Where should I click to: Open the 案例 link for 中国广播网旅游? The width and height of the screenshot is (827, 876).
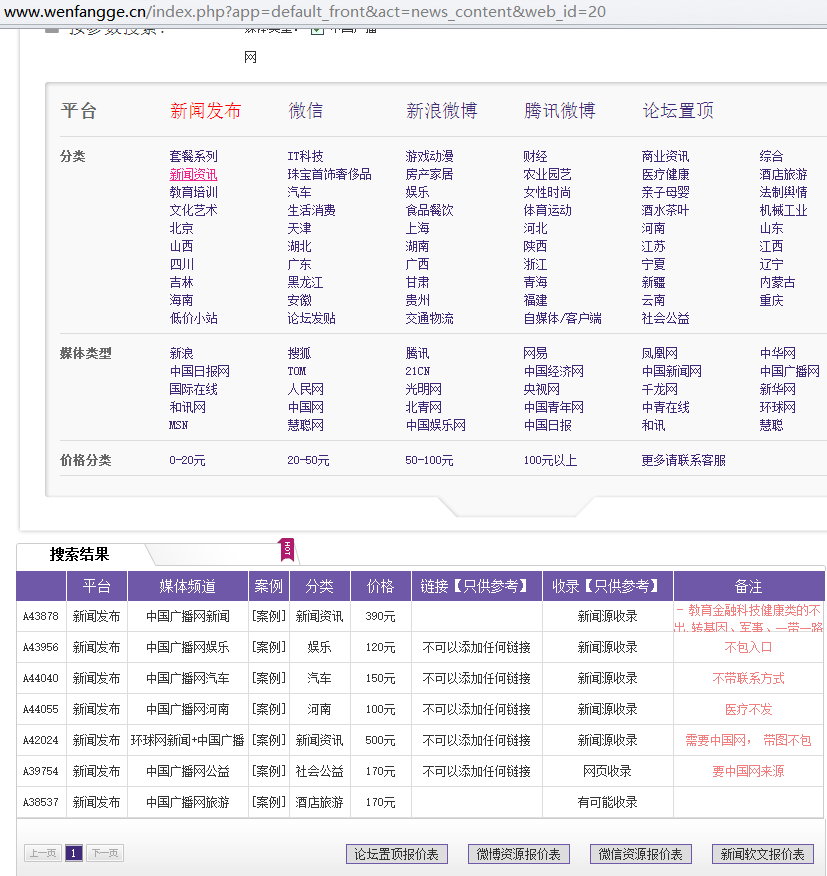[x=269, y=802]
